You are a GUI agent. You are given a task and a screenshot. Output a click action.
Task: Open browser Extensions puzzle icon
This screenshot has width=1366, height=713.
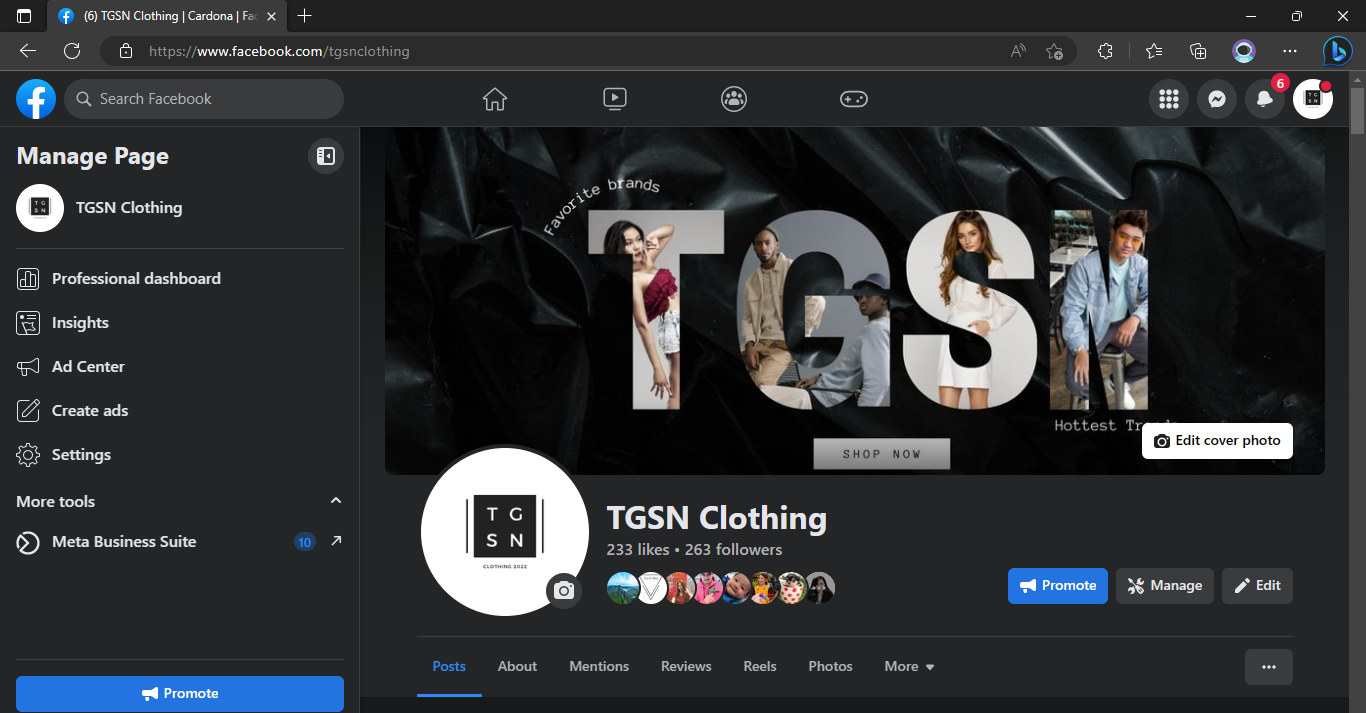click(1105, 51)
